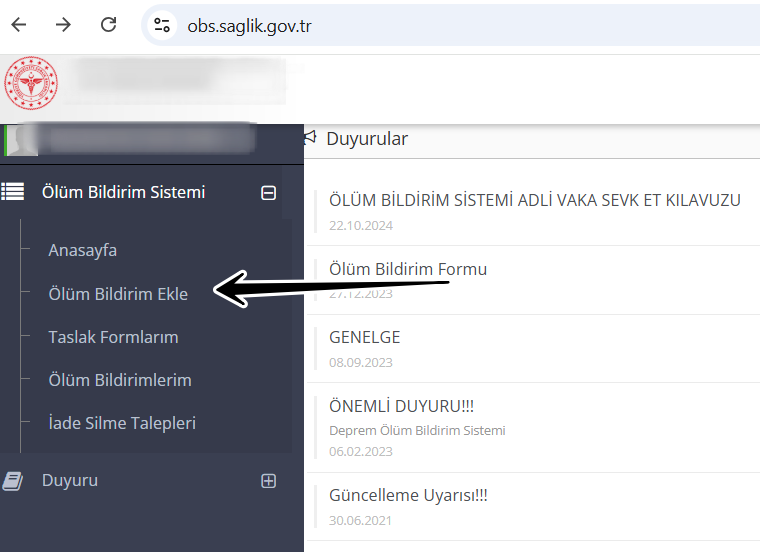Open the Güncelleme Uyarısı!!! announcement
This screenshot has width=760, height=553.
[408, 496]
